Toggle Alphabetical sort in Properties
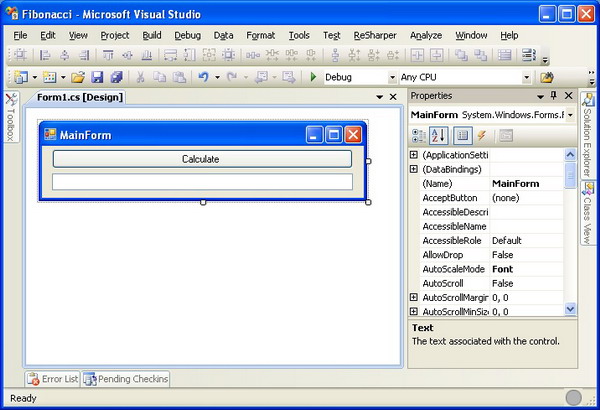Screen dimensions: 600x410 439,136
